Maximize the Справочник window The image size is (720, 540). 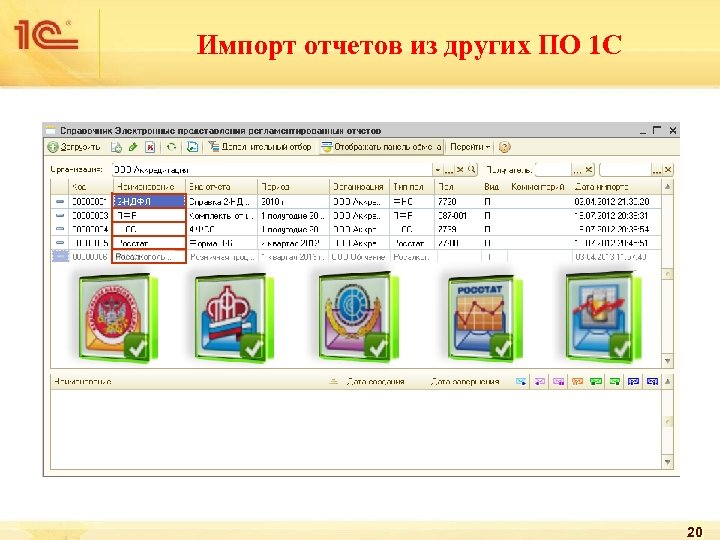(x=657, y=130)
